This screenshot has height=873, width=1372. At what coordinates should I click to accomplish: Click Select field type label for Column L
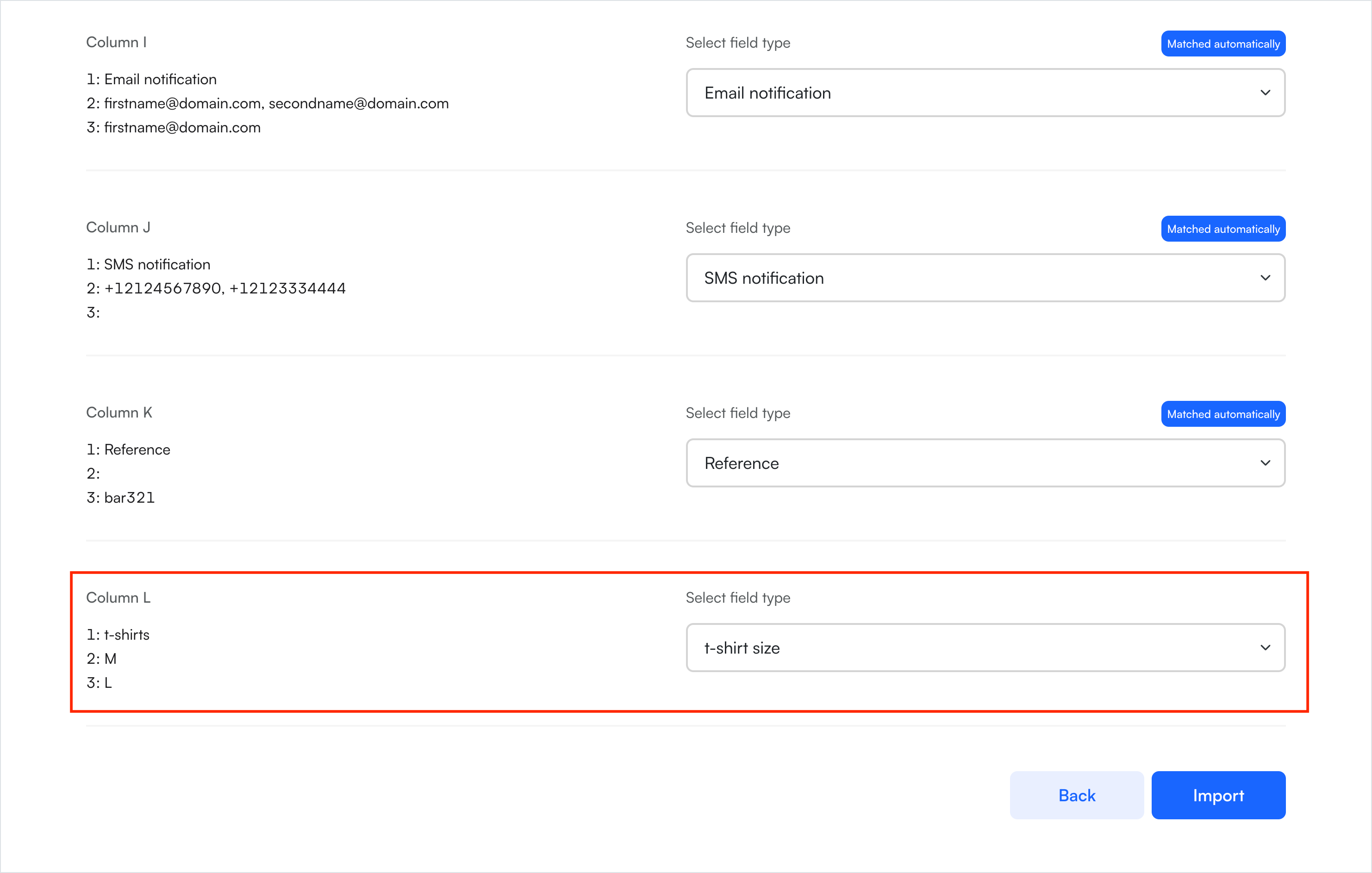(737, 598)
